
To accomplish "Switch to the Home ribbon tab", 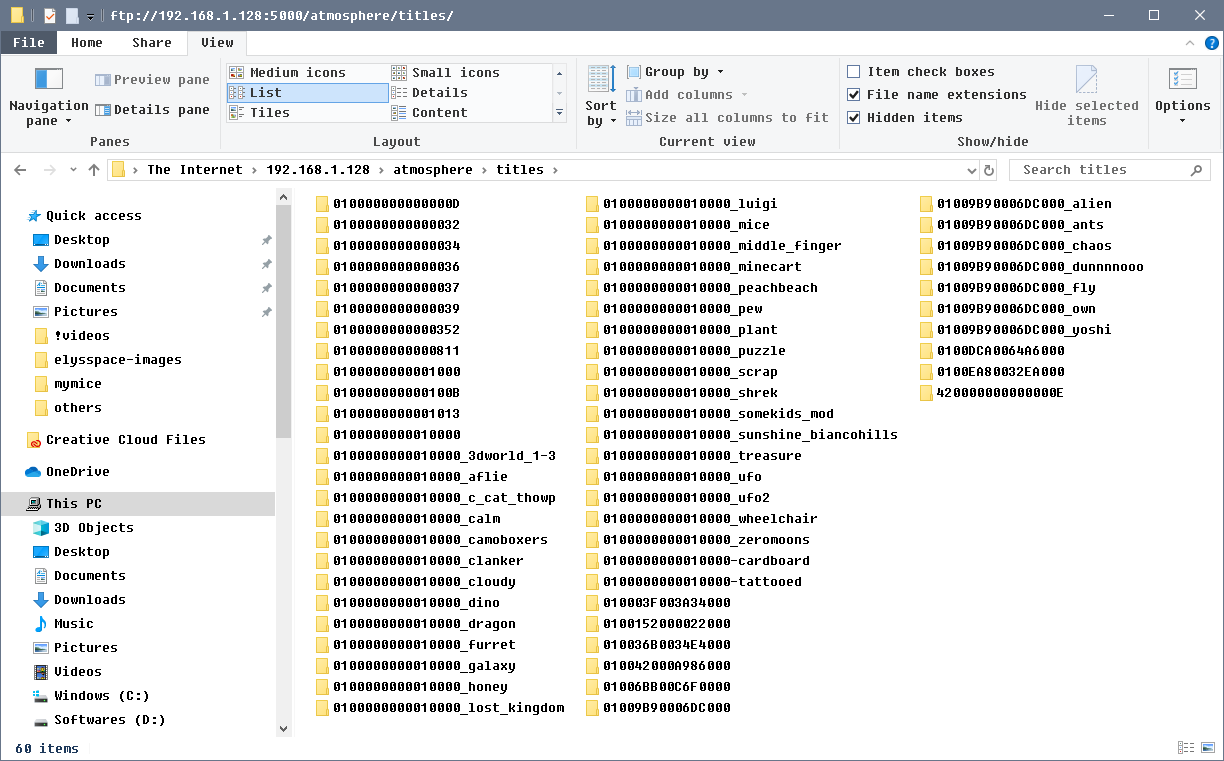I will point(86,42).
